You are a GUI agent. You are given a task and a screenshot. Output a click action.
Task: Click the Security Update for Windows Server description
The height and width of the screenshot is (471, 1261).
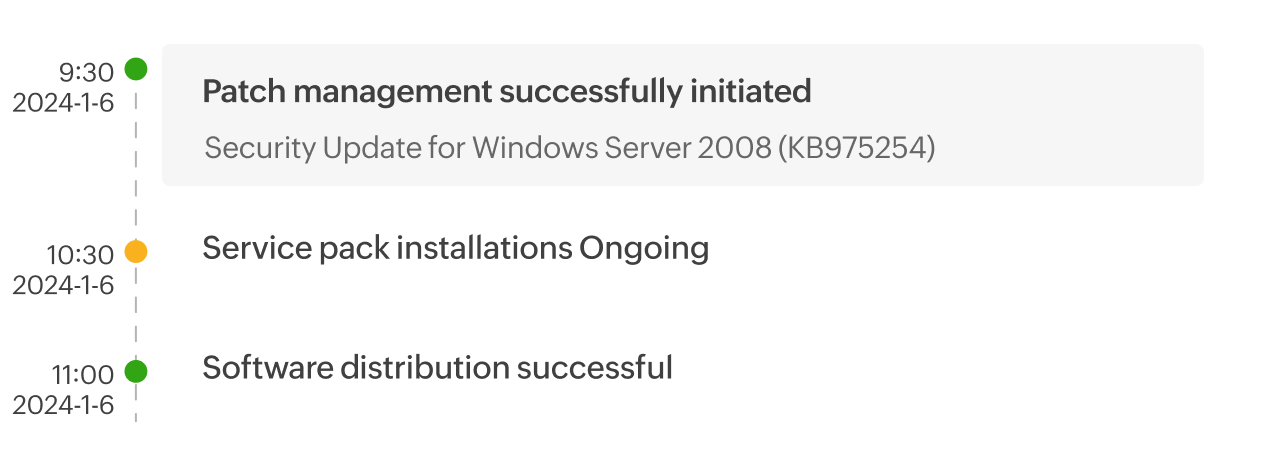tap(569, 149)
